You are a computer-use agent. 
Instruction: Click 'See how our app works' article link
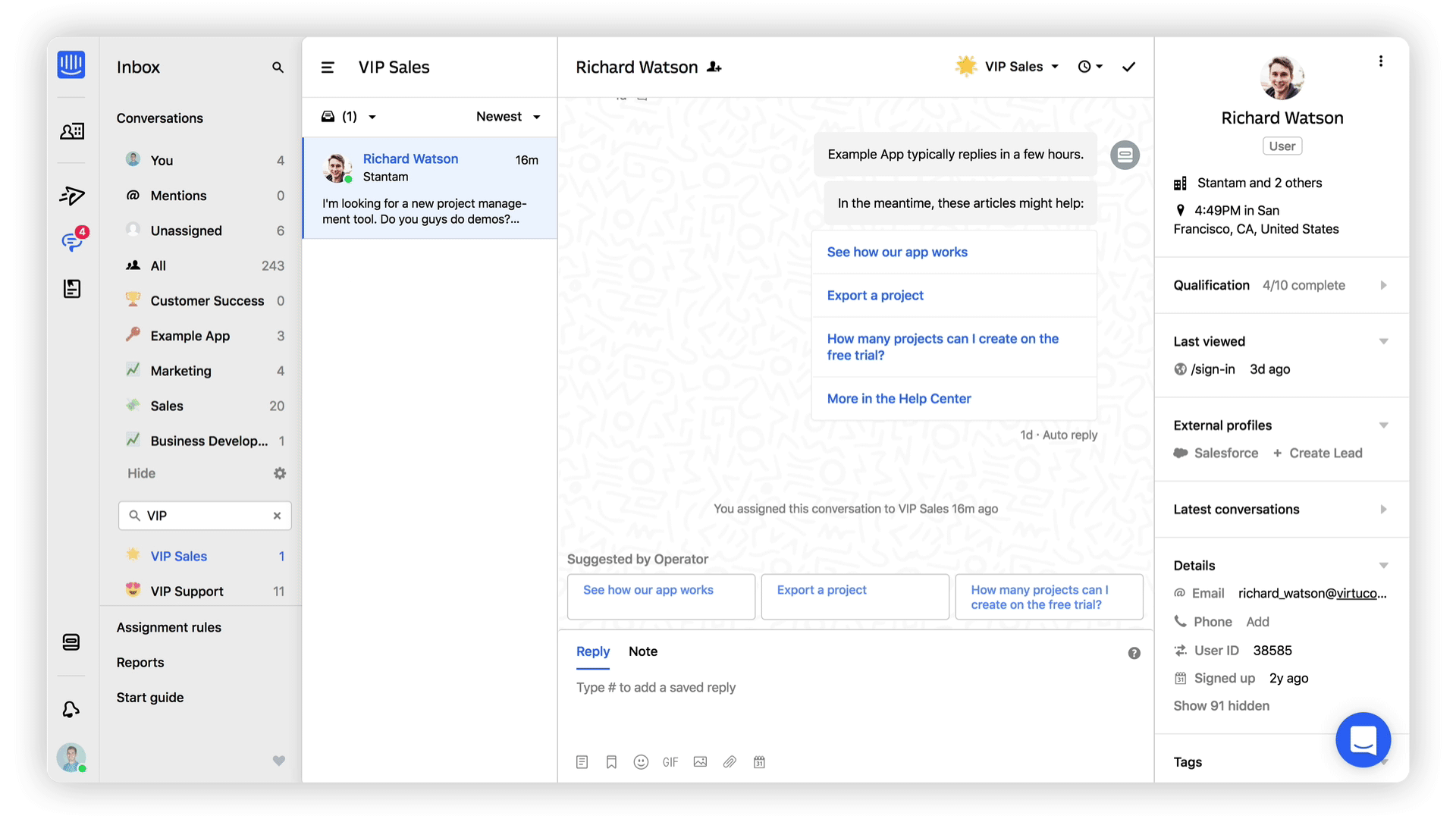pos(897,252)
